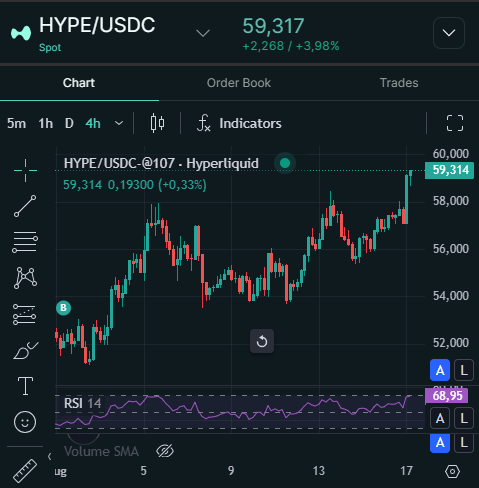
Task: Click the 68,95 RSI value tag
Action: click(x=447, y=396)
